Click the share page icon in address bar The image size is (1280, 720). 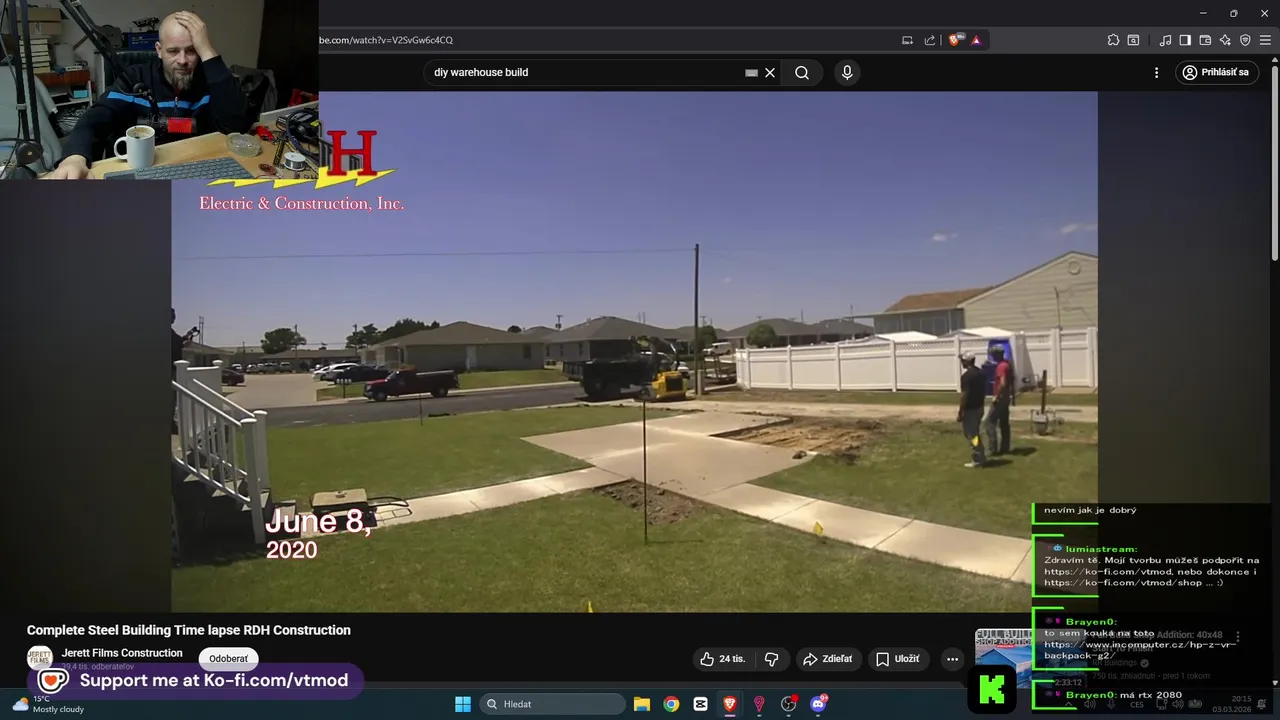(930, 40)
